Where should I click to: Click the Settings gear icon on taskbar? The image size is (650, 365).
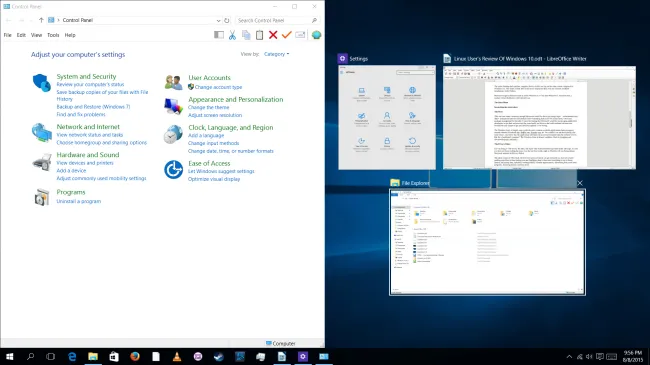(x=303, y=357)
